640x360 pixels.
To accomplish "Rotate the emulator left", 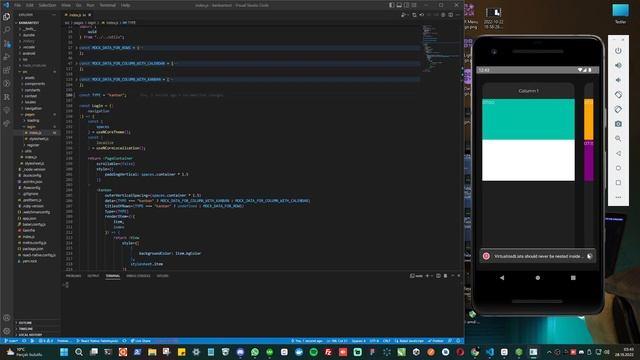I will pos(618,95).
